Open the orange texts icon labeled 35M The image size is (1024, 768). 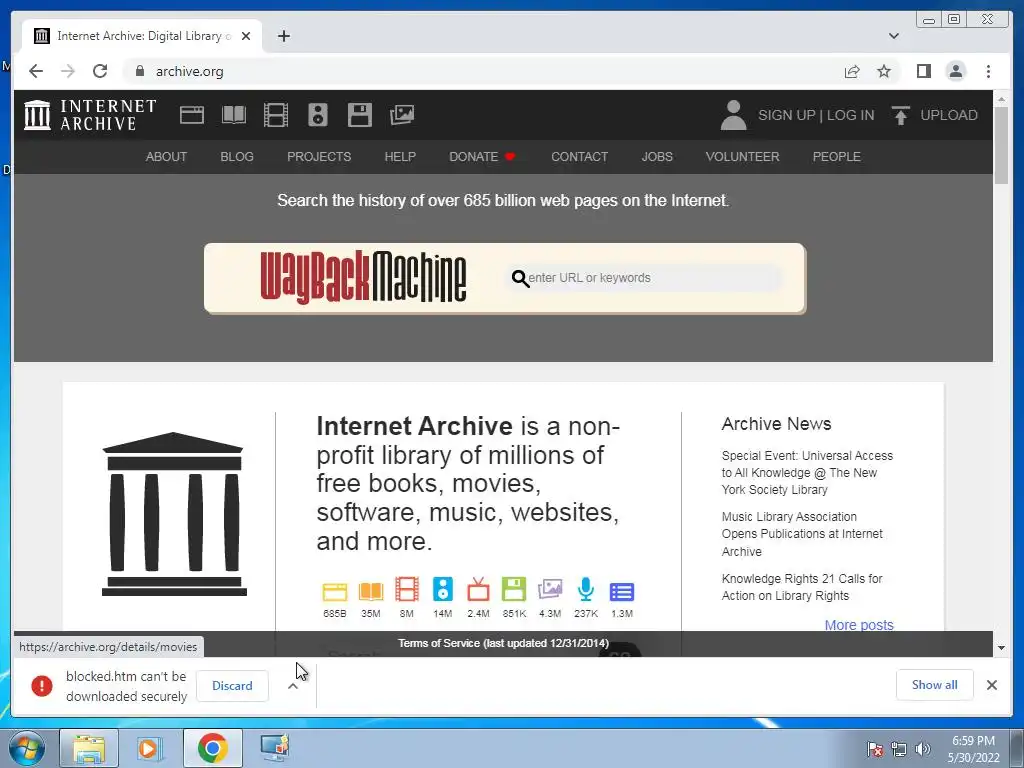[370, 590]
